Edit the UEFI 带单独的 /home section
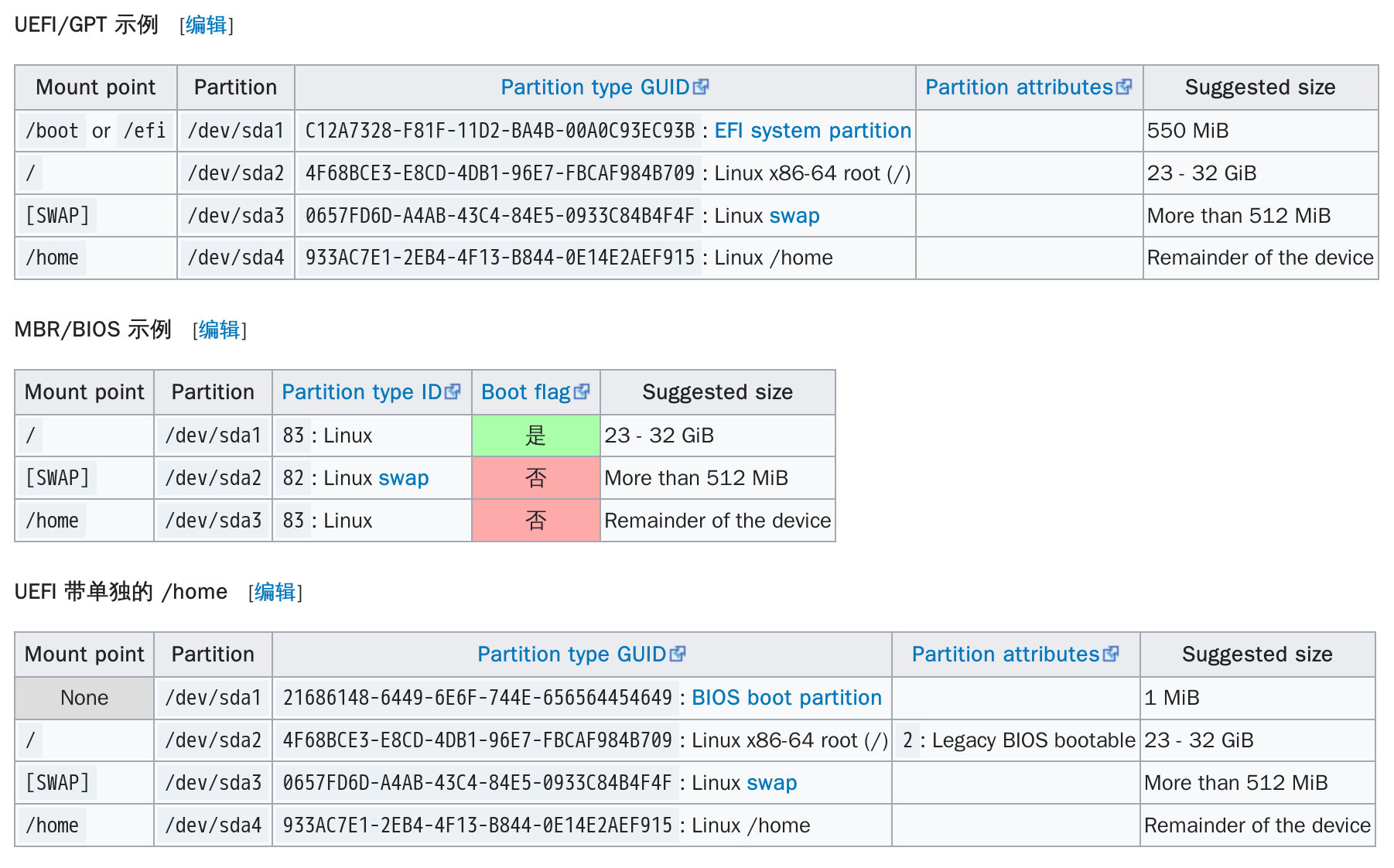Screen dimensions: 1394x868 (x=275, y=593)
